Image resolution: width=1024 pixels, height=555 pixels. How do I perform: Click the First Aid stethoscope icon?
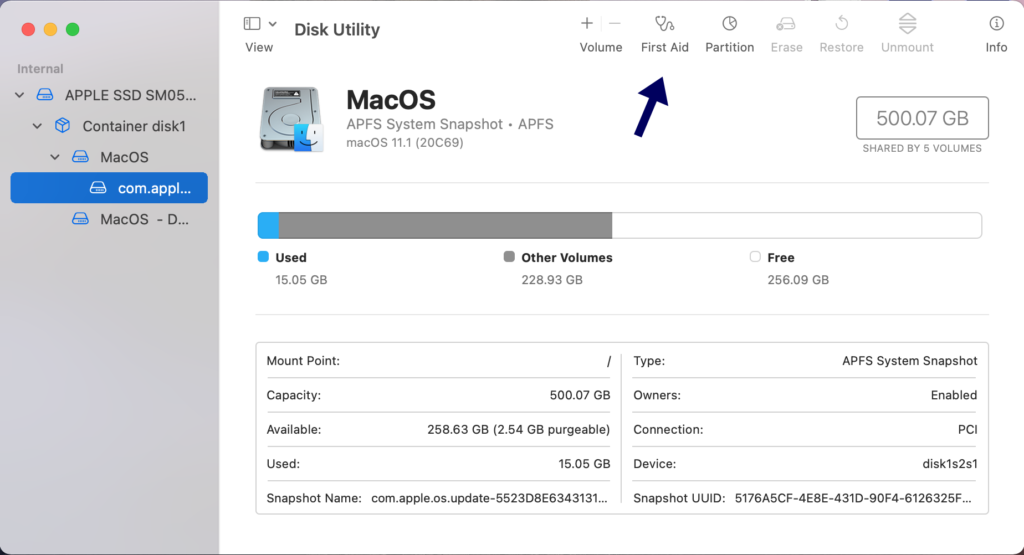[664, 24]
